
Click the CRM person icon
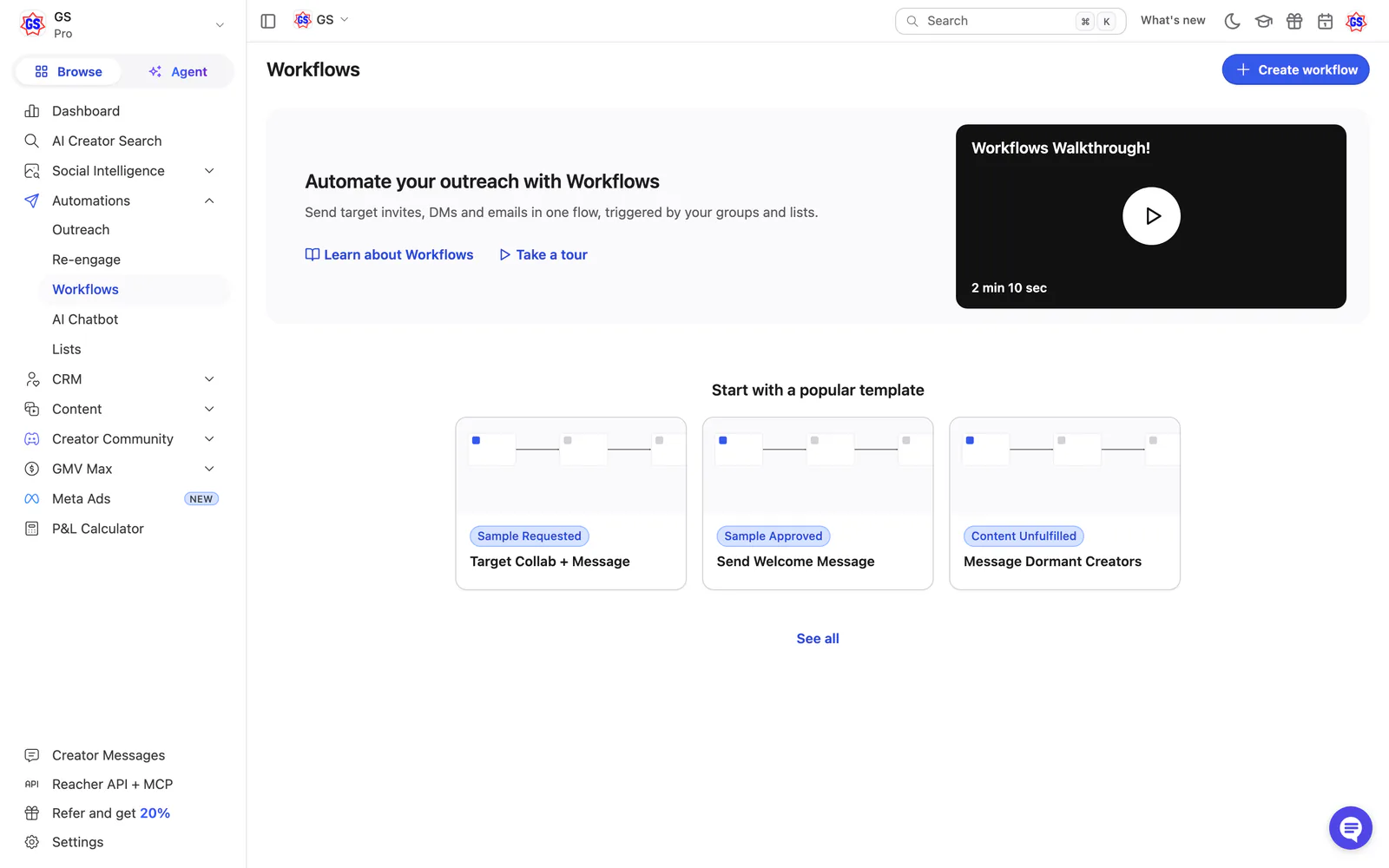click(32, 379)
